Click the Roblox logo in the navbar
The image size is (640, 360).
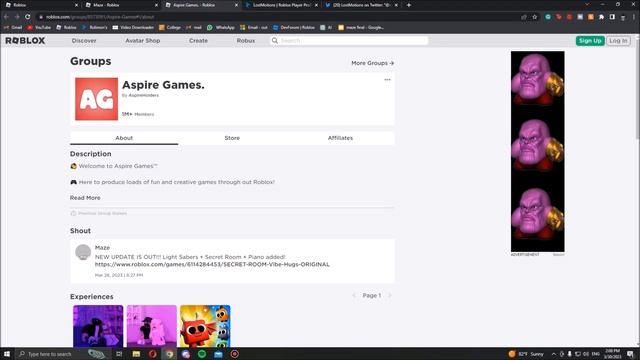coord(25,40)
